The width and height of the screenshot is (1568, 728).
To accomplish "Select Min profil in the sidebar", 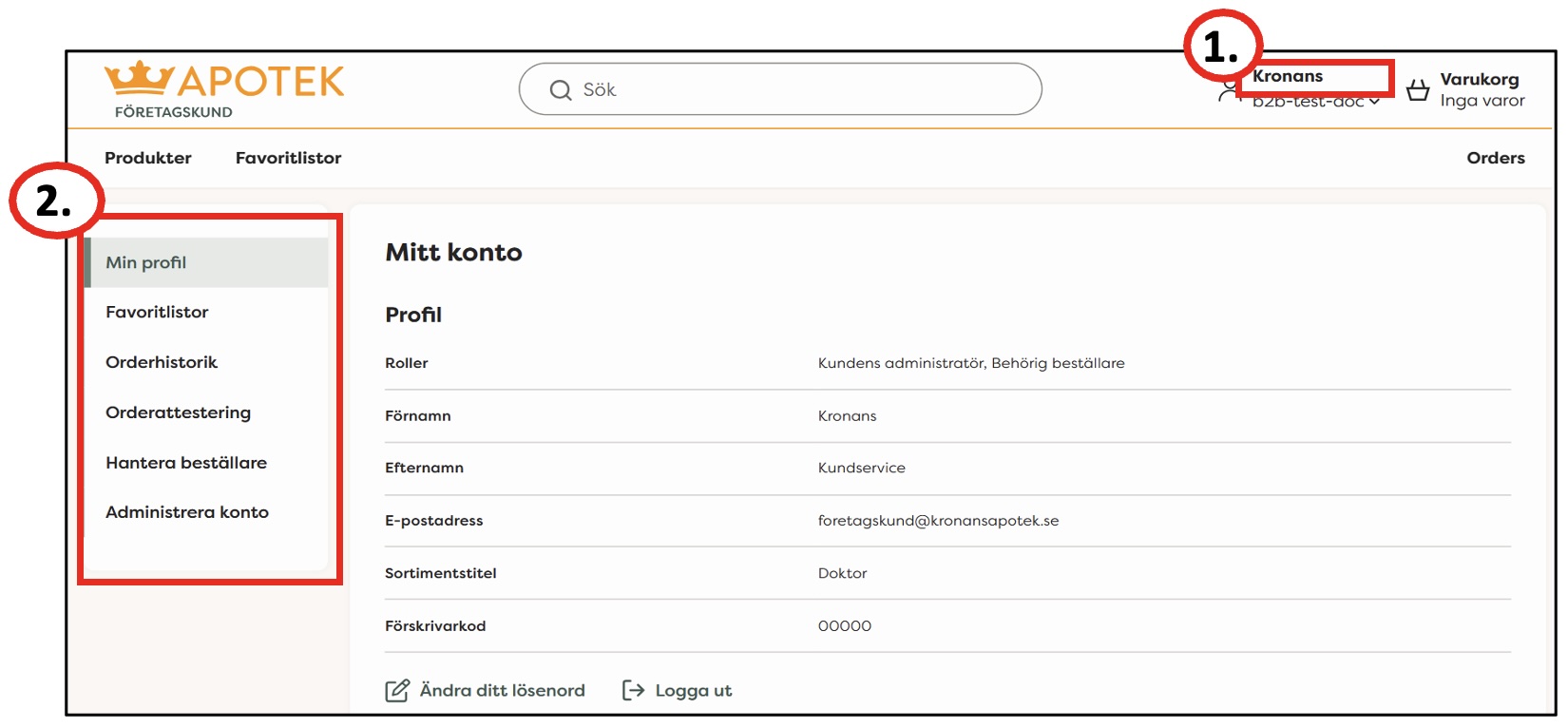I will click(x=206, y=262).
